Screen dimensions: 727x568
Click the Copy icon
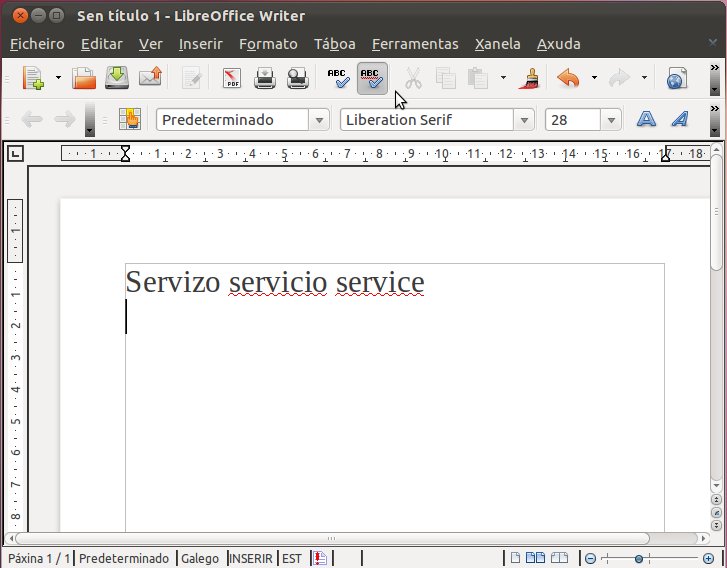tap(446, 78)
